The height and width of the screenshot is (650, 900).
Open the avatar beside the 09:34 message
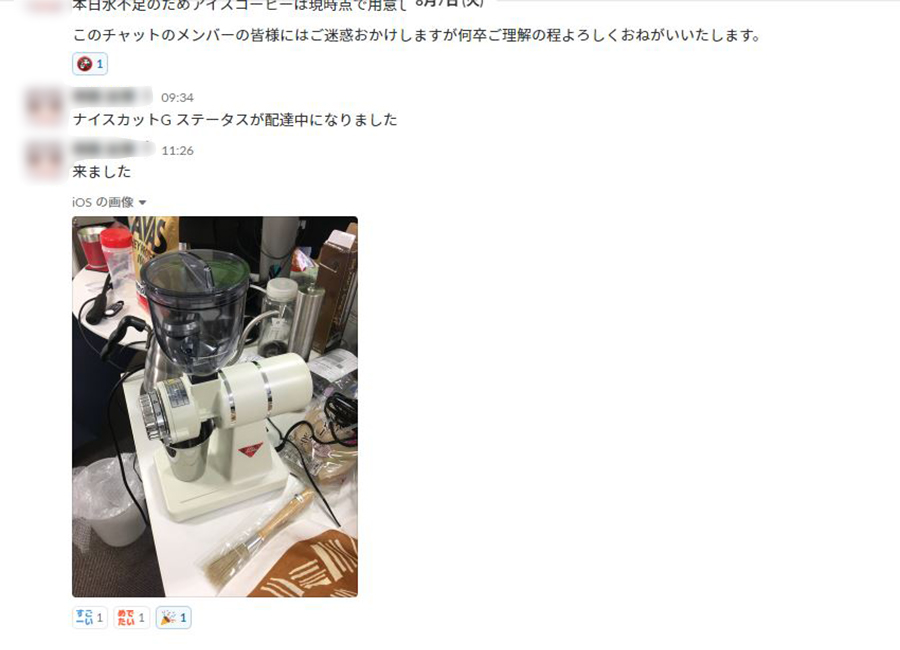44,107
